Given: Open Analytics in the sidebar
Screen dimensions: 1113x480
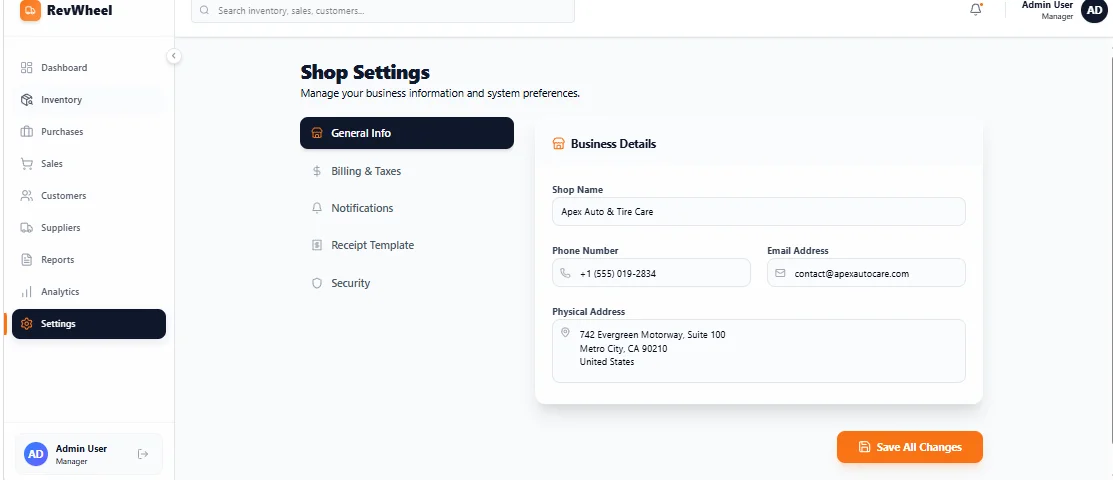Looking at the screenshot, I should (x=89, y=292).
